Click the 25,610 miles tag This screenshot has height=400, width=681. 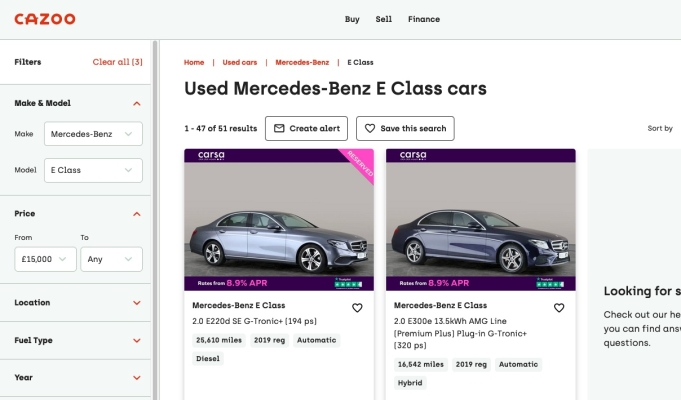pos(219,340)
